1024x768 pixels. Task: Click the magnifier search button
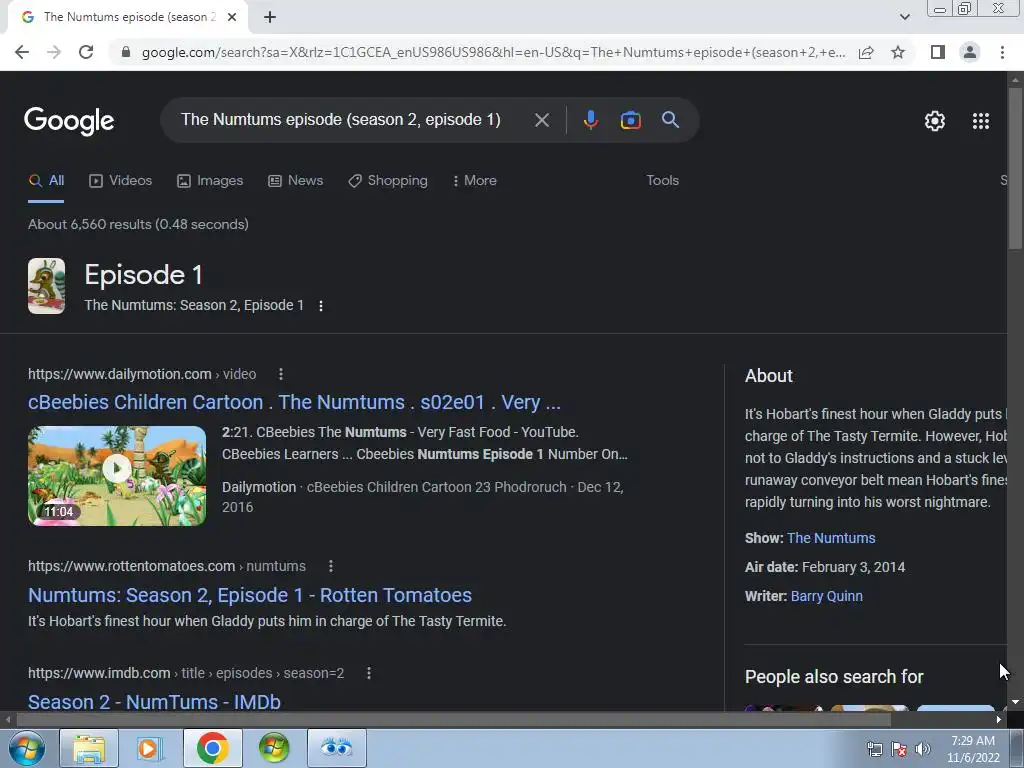click(670, 120)
